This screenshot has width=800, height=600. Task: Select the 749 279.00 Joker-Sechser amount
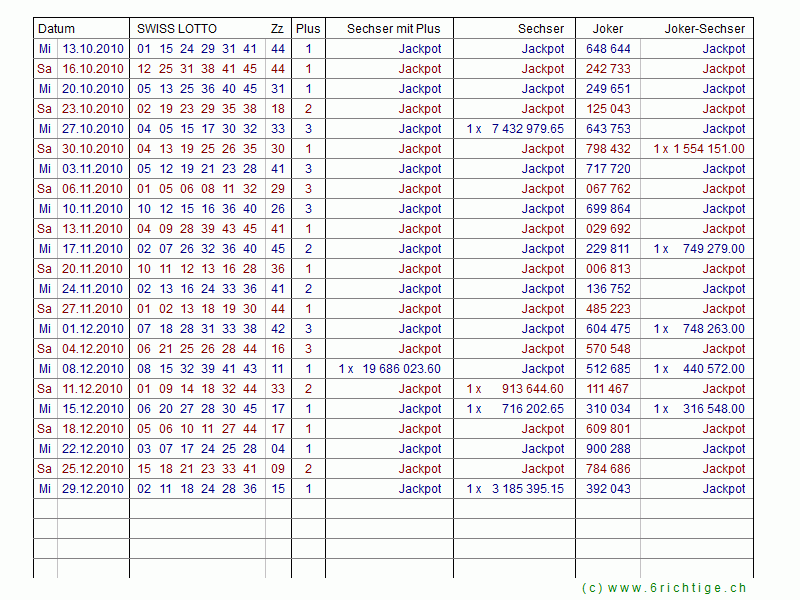coord(714,249)
